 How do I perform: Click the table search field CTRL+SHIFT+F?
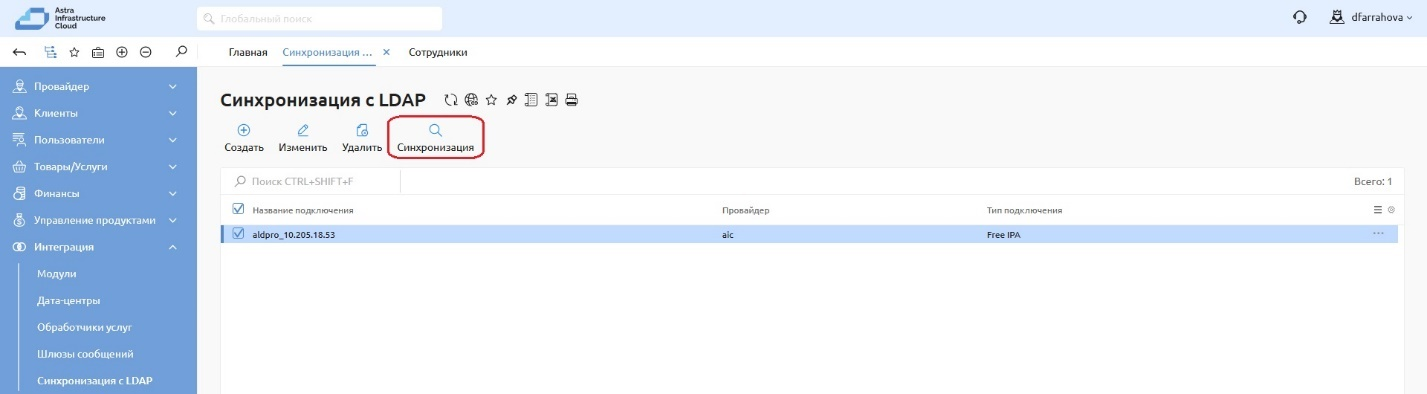pos(311,182)
